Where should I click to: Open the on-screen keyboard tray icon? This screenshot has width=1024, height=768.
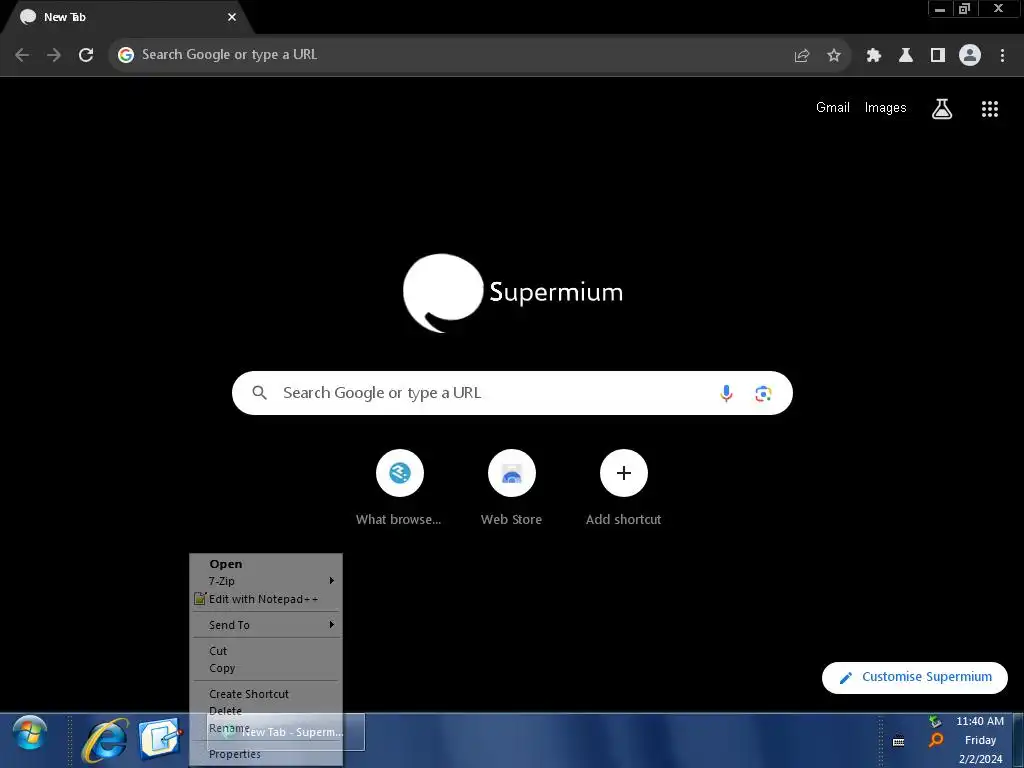(x=899, y=742)
